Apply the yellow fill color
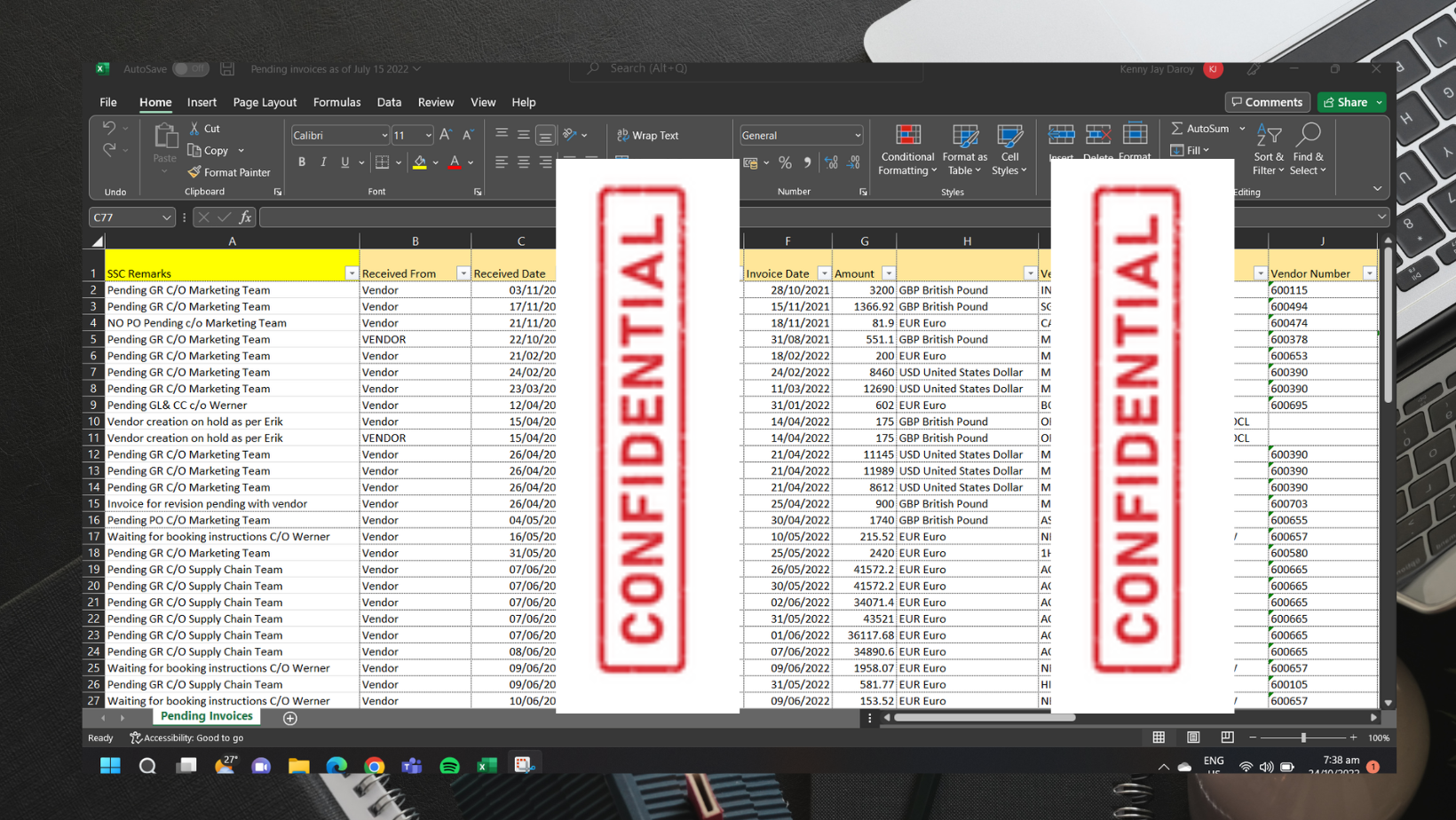This screenshot has height=820, width=1456. tap(420, 162)
